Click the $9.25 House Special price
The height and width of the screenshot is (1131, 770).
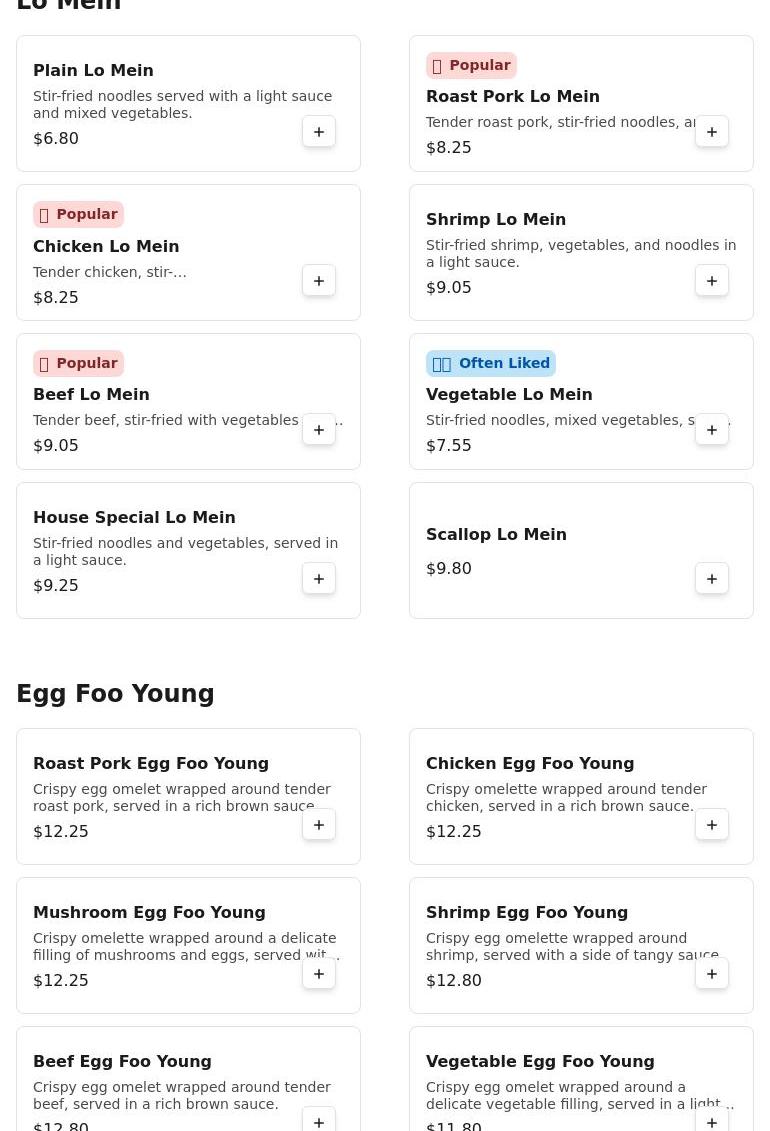click(56, 586)
